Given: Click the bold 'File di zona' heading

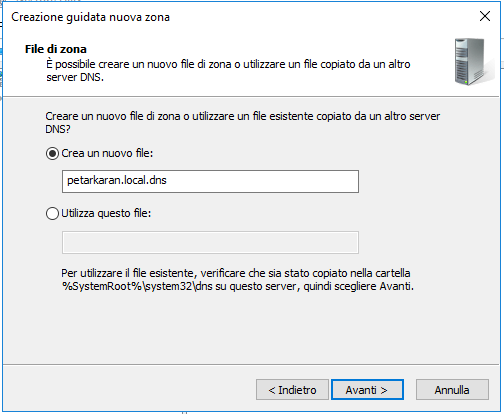Looking at the screenshot, I should [x=56, y=49].
